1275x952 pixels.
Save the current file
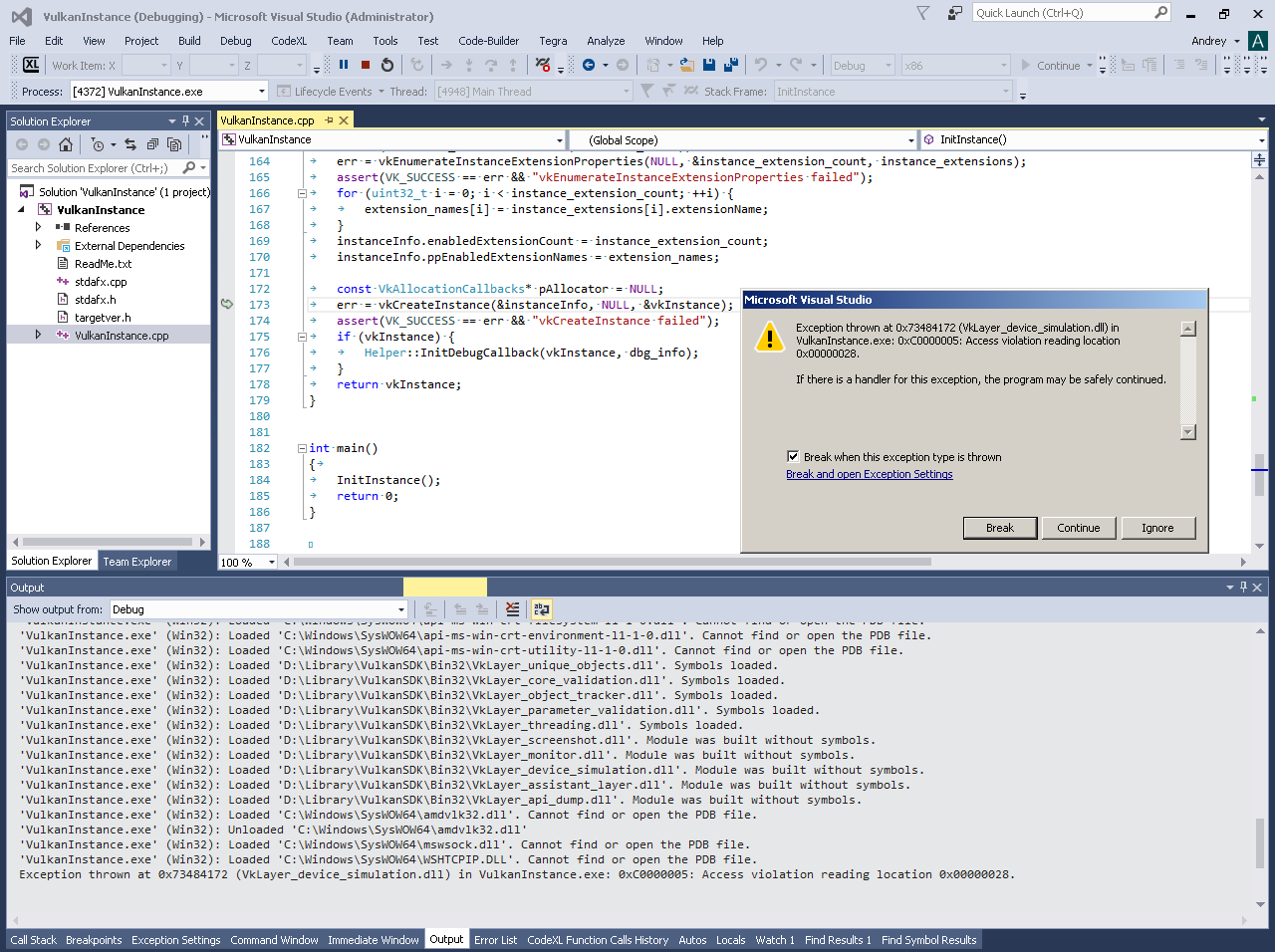709,65
